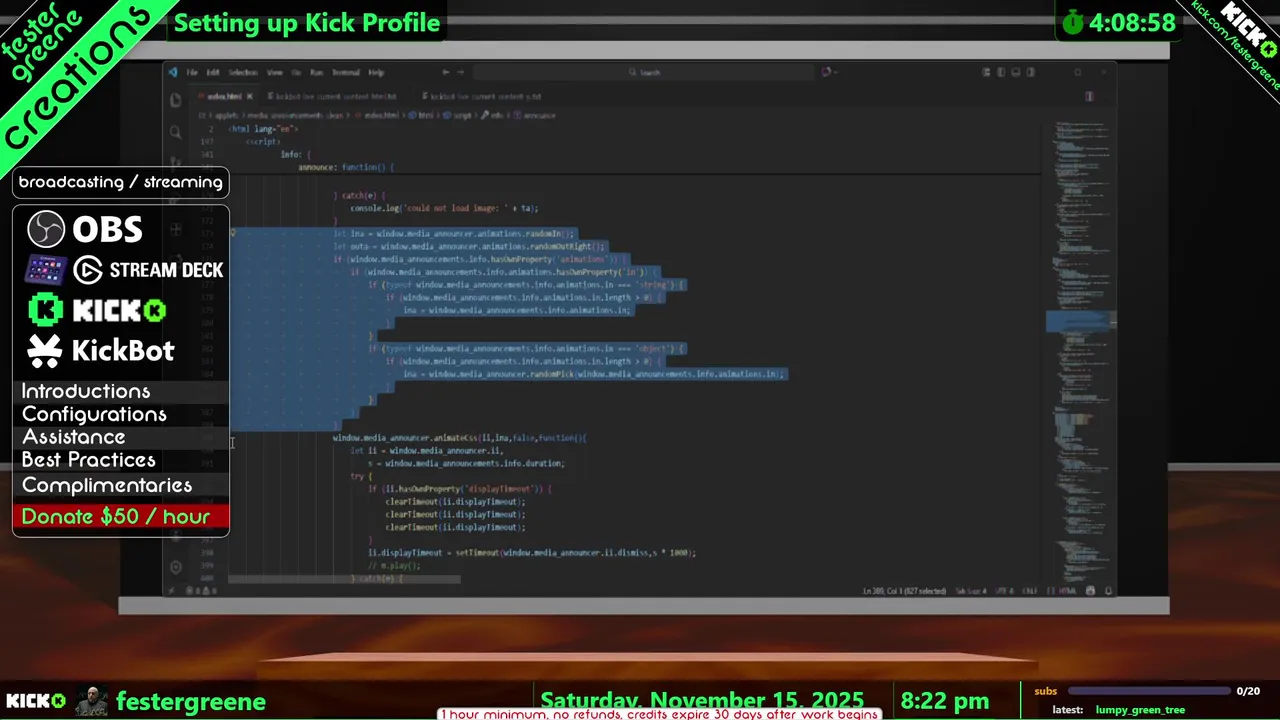Viewport: 1280px width, 720px height.
Task: Click the Go Forward arrow in the VS Code title bar
Action: point(460,72)
